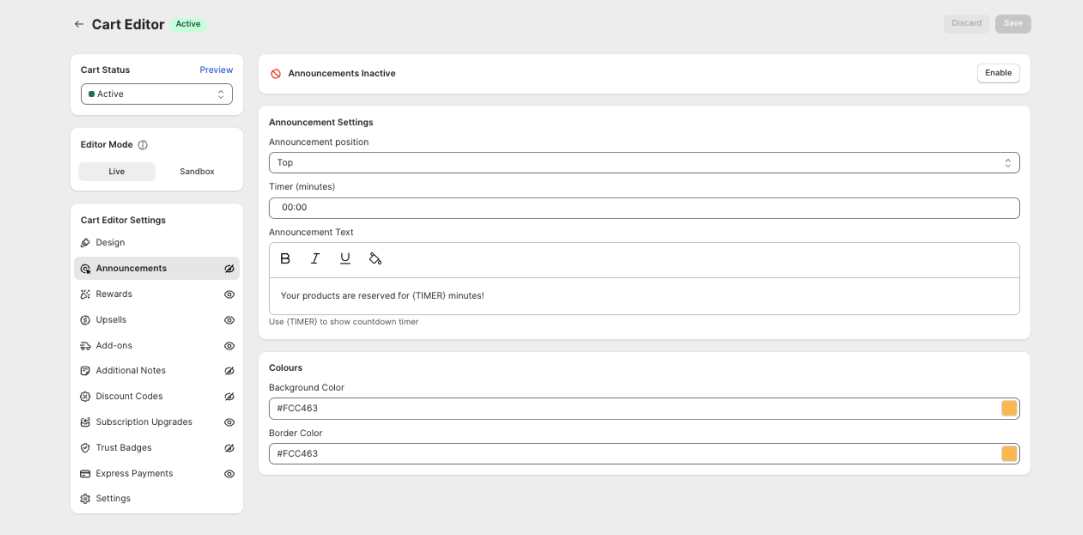
Task: Open the Cart Status dropdown
Action: (157, 94)
